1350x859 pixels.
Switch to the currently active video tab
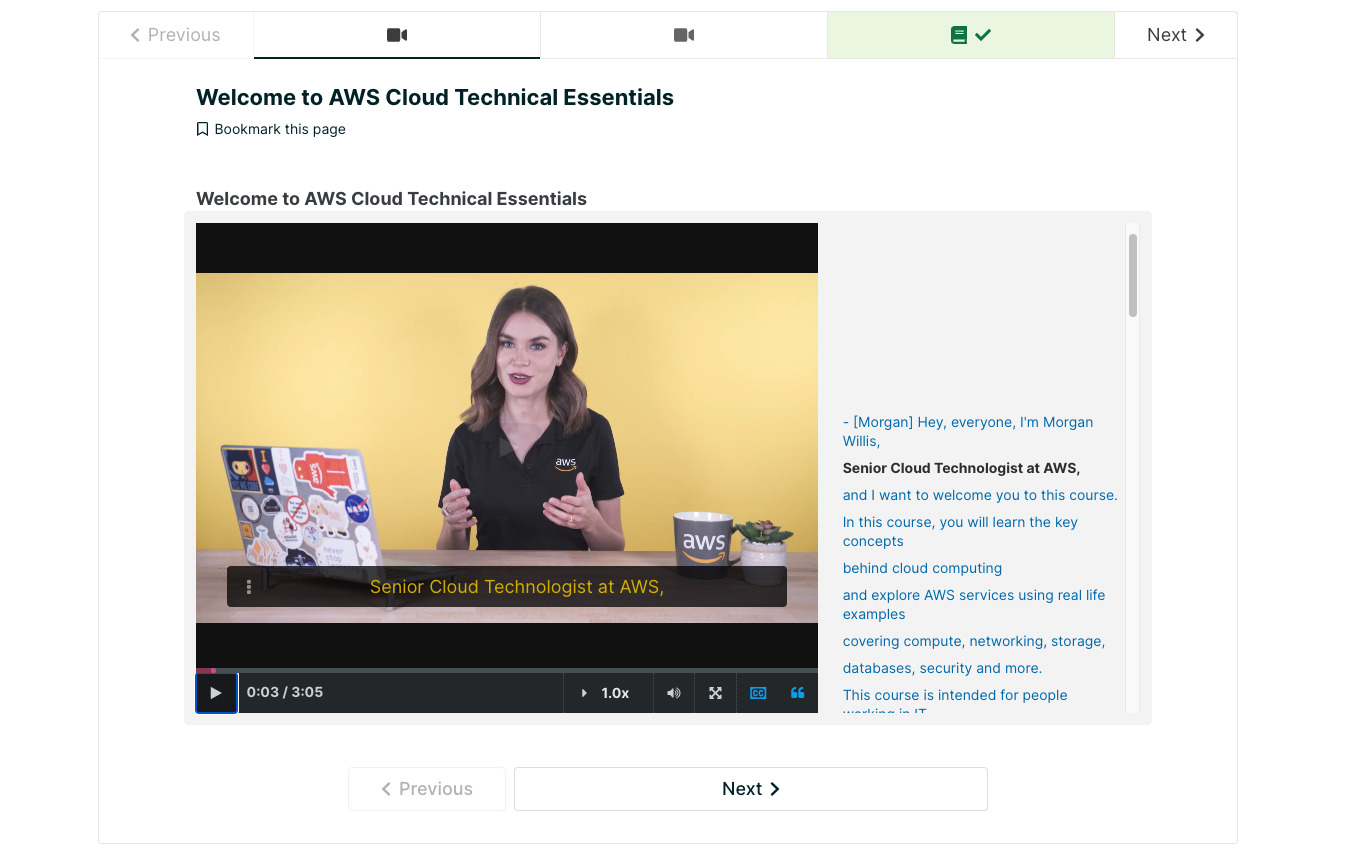[x=396, y=34]
